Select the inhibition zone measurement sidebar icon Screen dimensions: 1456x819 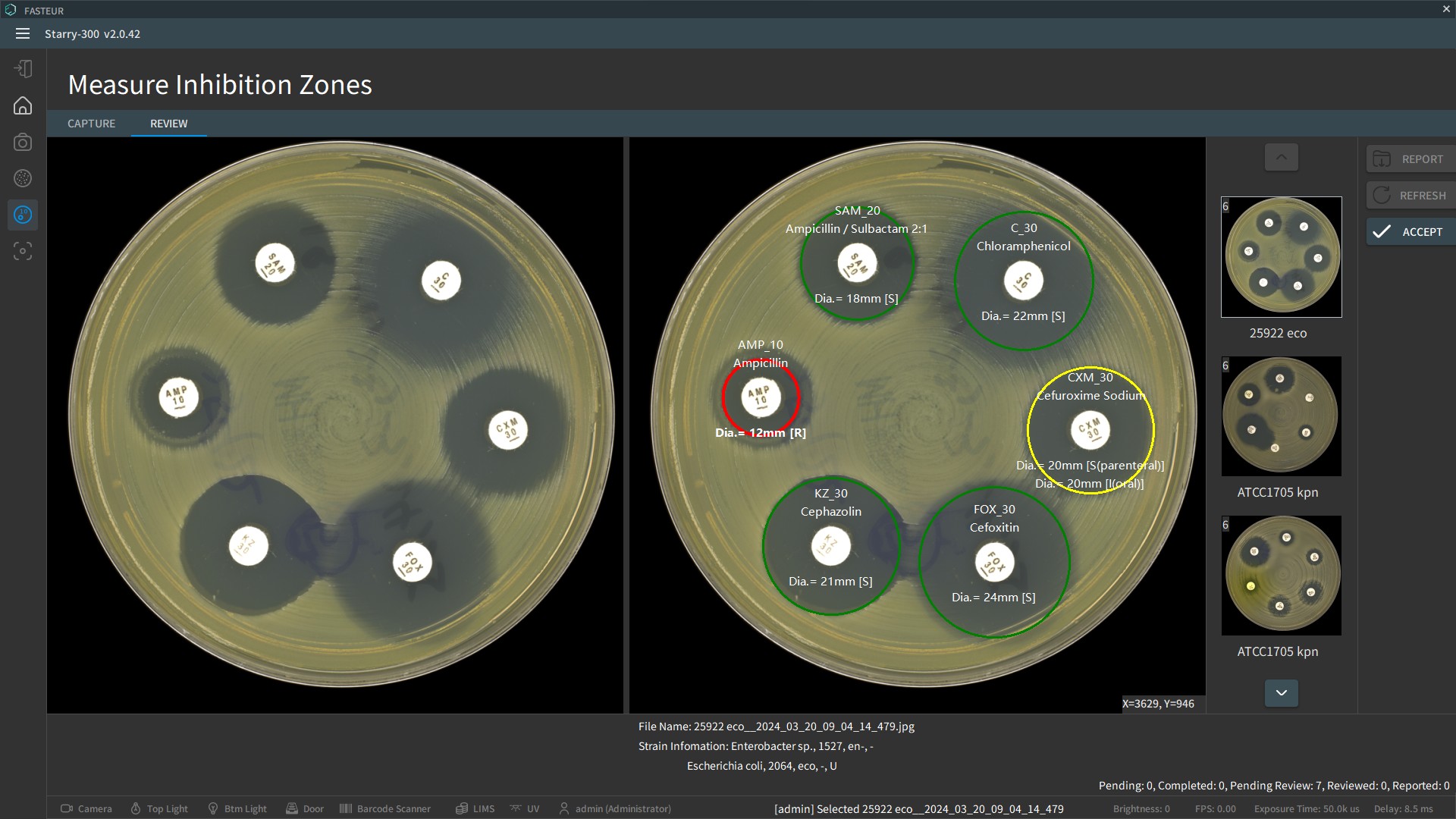point(23,215)
